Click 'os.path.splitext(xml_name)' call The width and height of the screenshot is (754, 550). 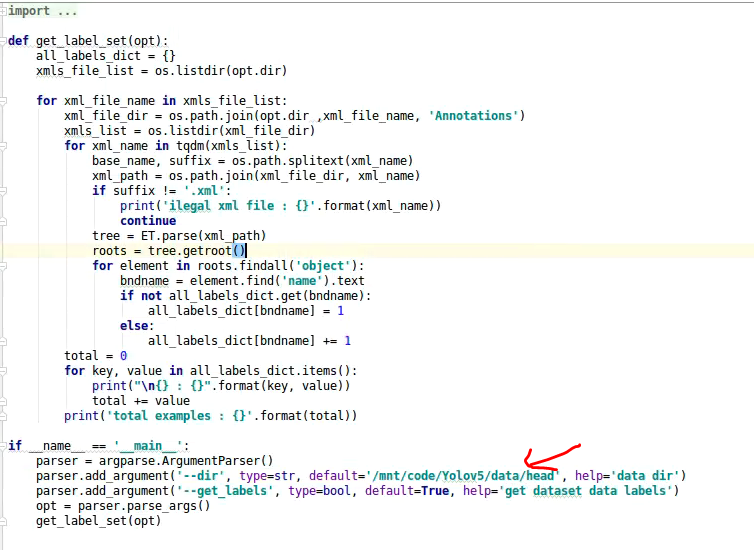pyautogui.click(x=323, y=161)
